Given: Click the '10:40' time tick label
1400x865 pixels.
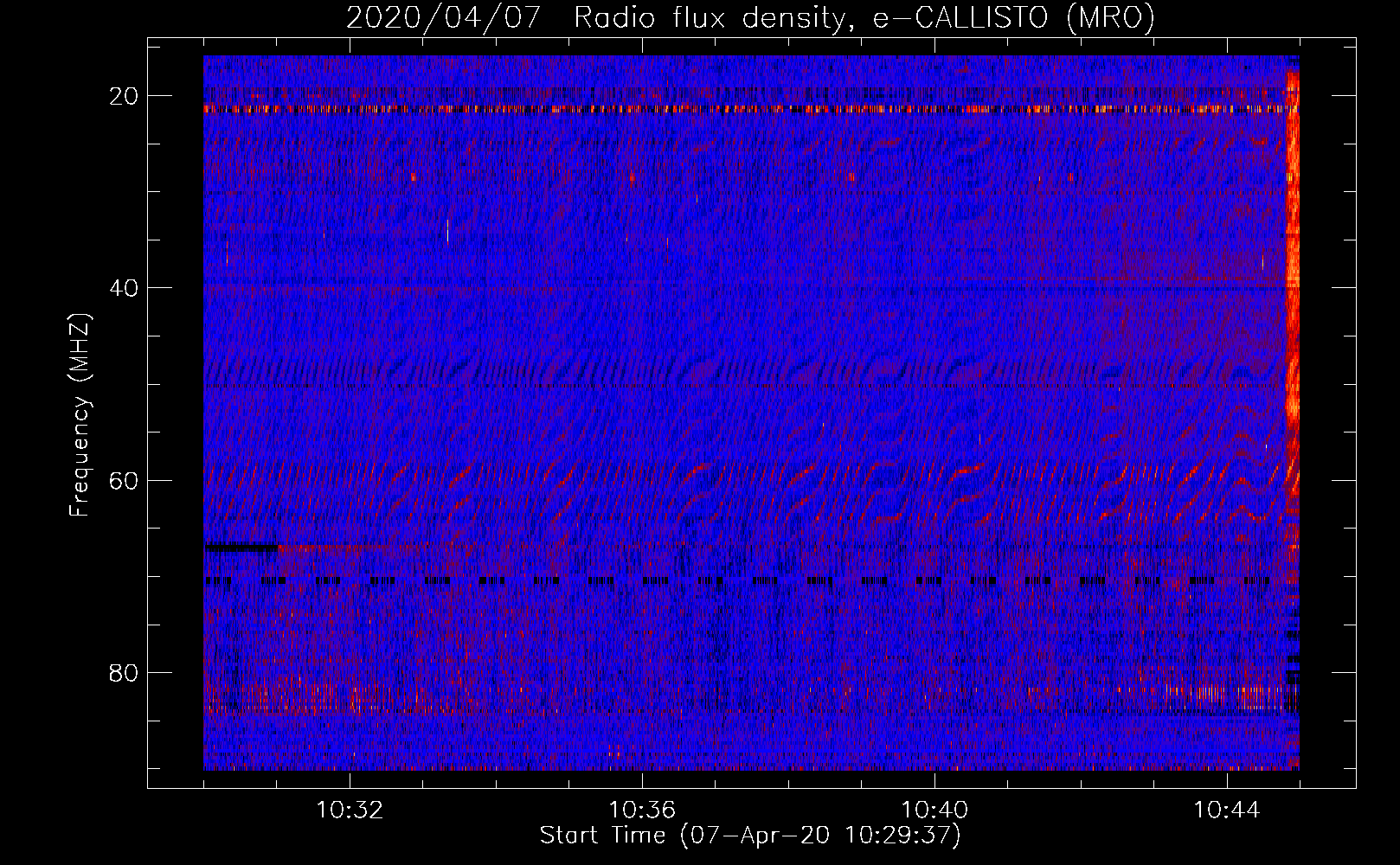Looking at the screenshot, I should click(x=934, y=811).
